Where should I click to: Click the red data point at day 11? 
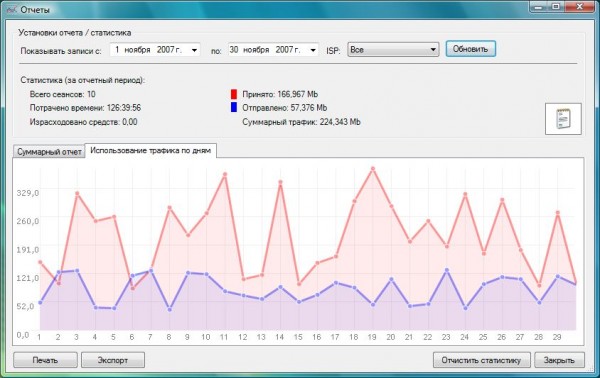pyautogui.click(x=225, y=174)
